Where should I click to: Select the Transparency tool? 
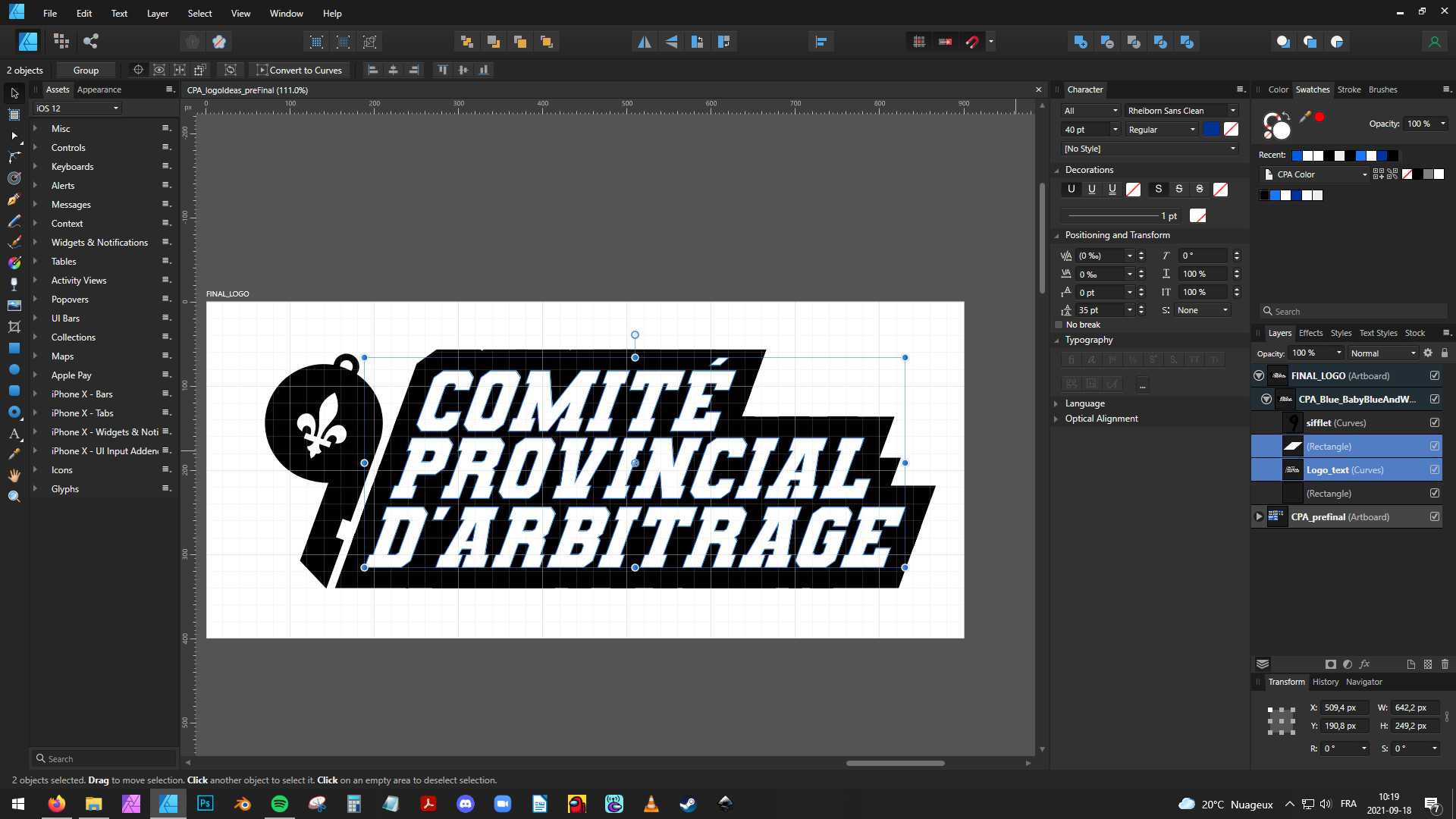[14, 284]
